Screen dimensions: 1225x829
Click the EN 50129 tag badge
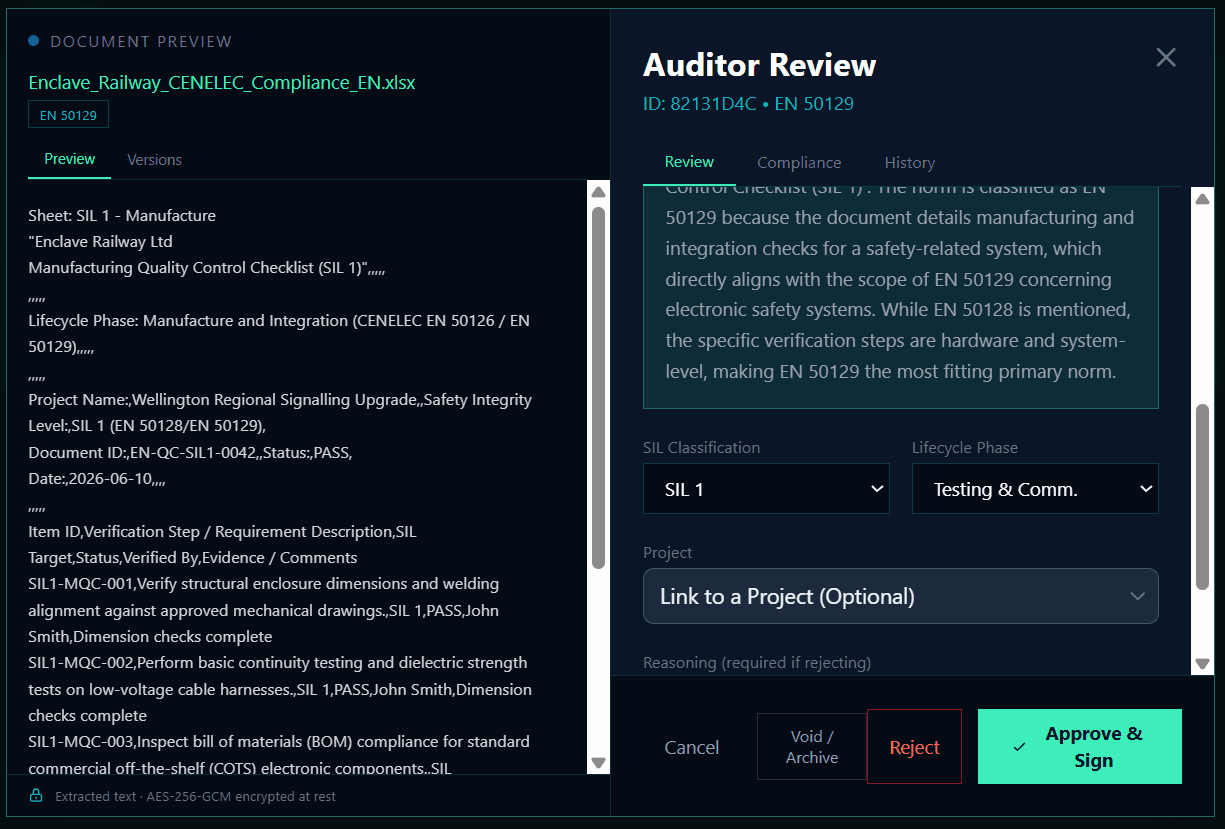click(68, 115)
